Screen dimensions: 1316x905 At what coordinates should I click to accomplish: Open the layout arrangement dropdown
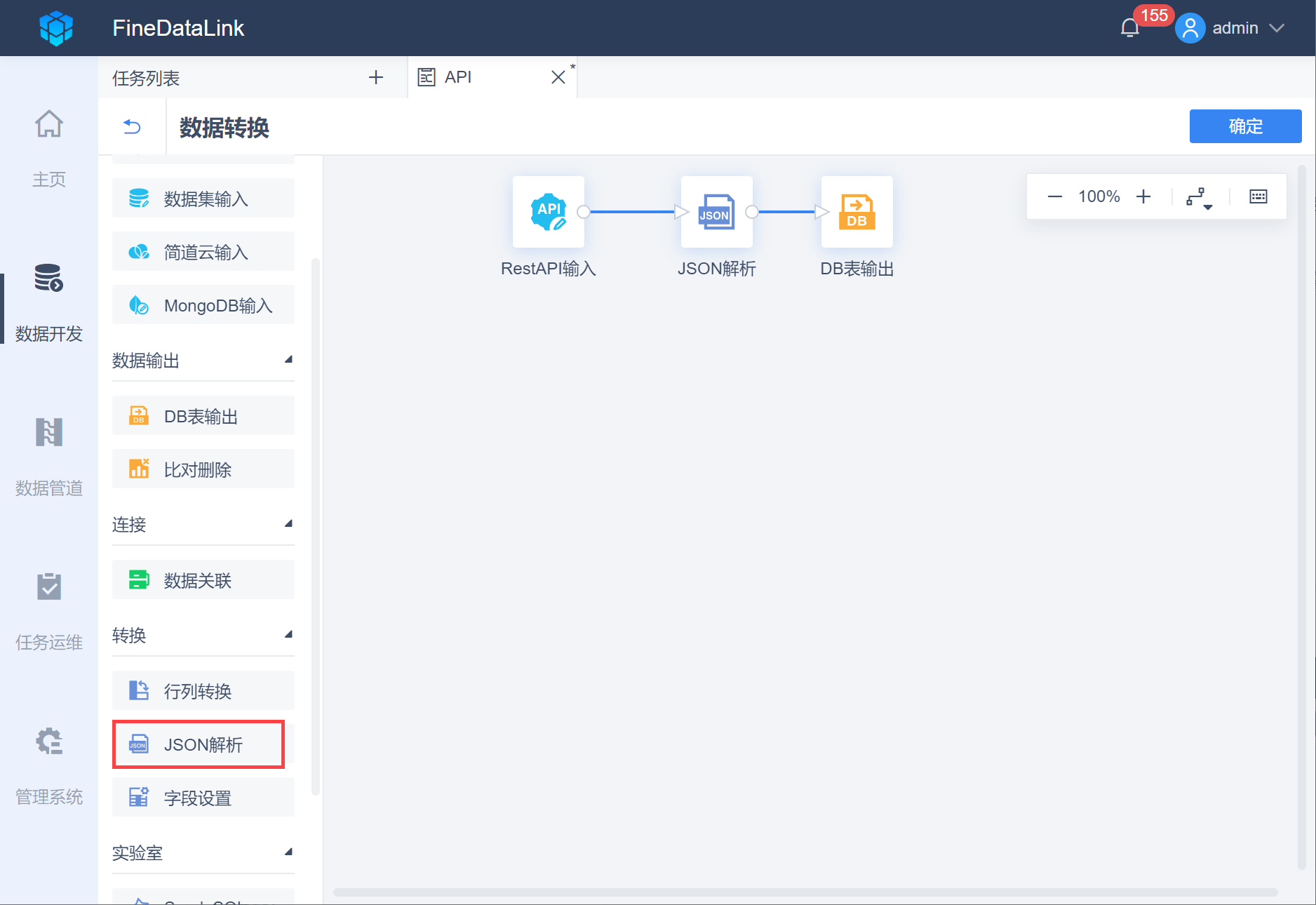[x=1200, y=197]
